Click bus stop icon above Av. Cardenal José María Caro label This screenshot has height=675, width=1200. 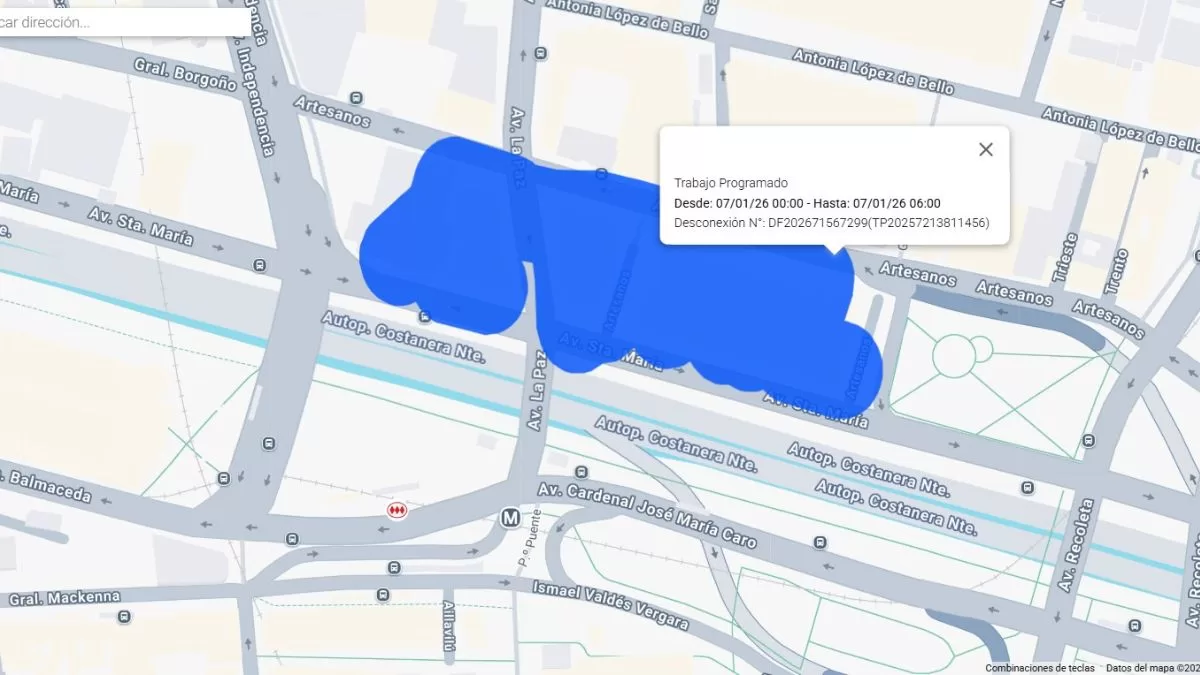coord(581,471)
